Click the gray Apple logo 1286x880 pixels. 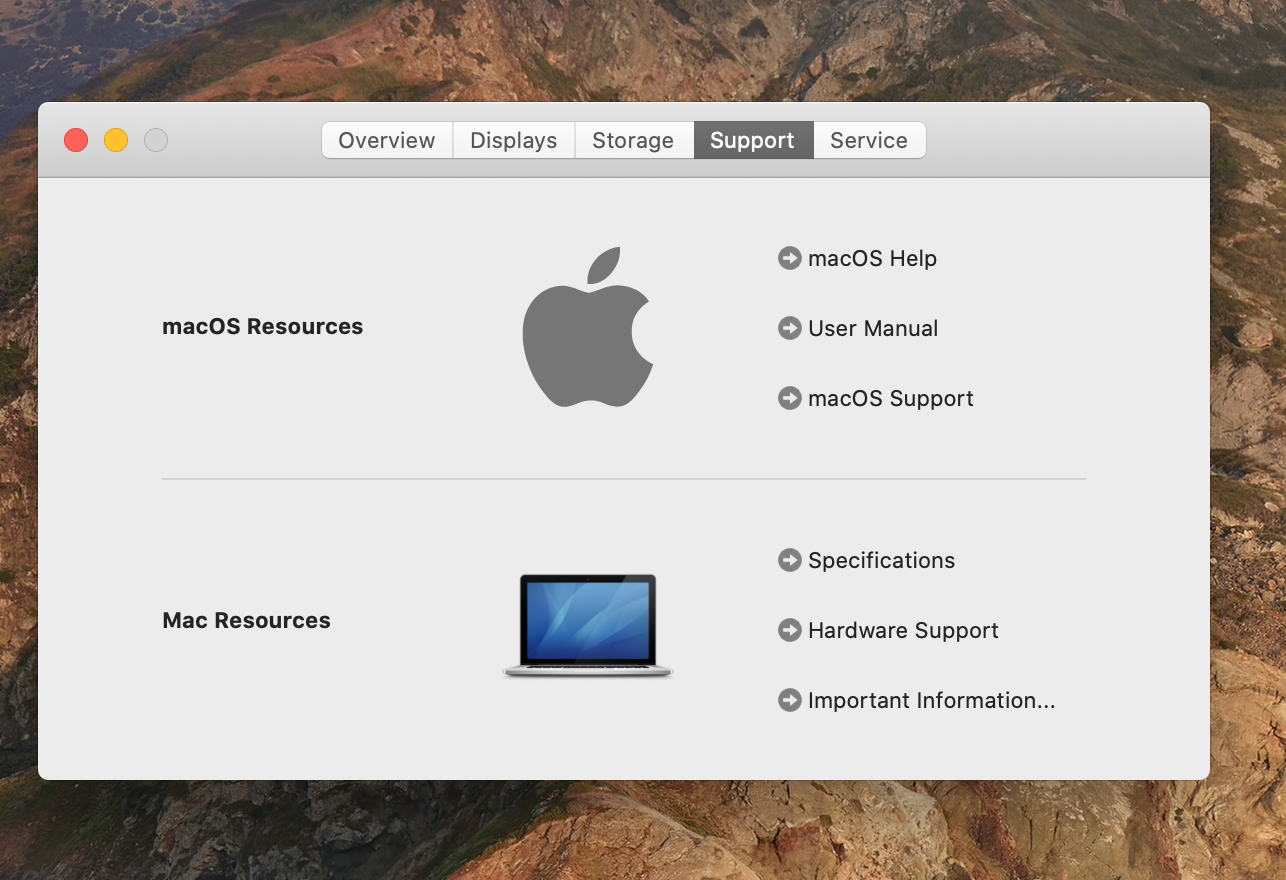tap(588, 327)
